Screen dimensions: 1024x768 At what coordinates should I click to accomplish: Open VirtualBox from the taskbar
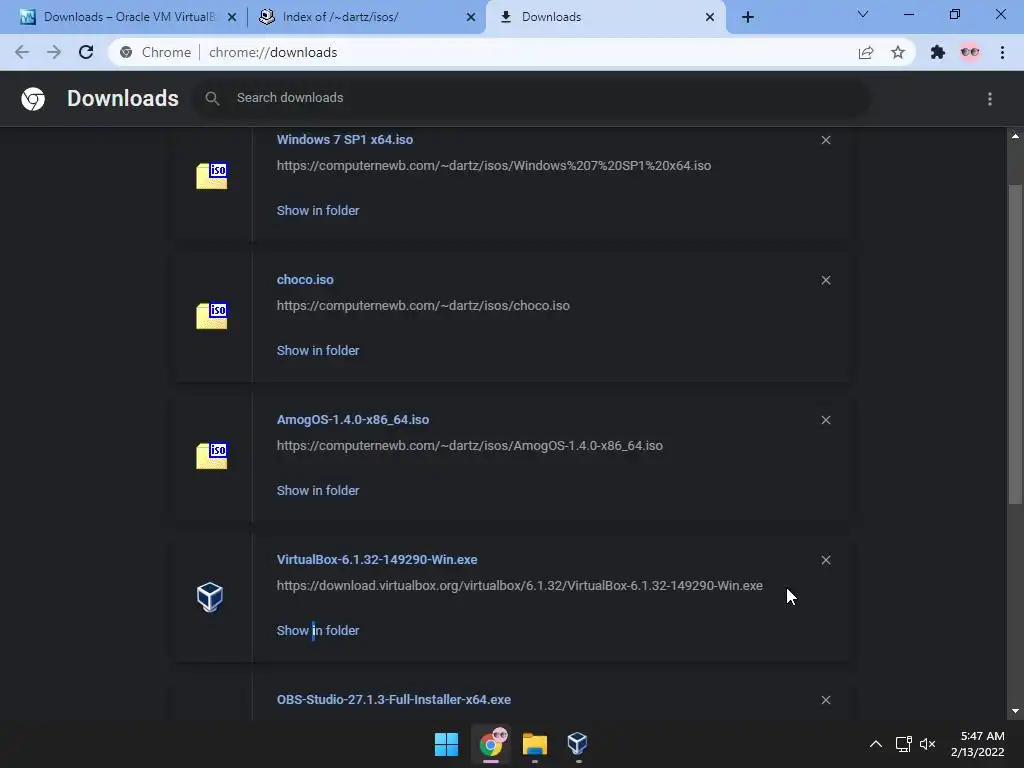[577, 743]
